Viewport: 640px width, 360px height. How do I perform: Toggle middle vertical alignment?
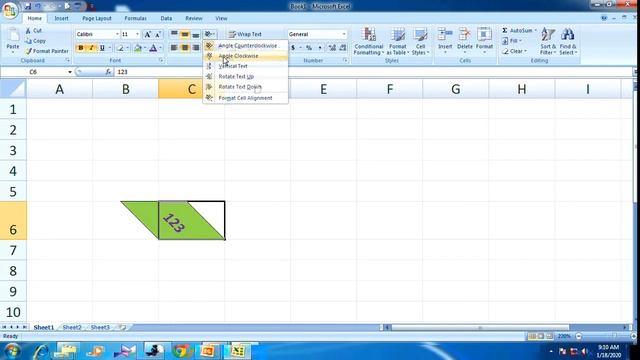point(185,34)
